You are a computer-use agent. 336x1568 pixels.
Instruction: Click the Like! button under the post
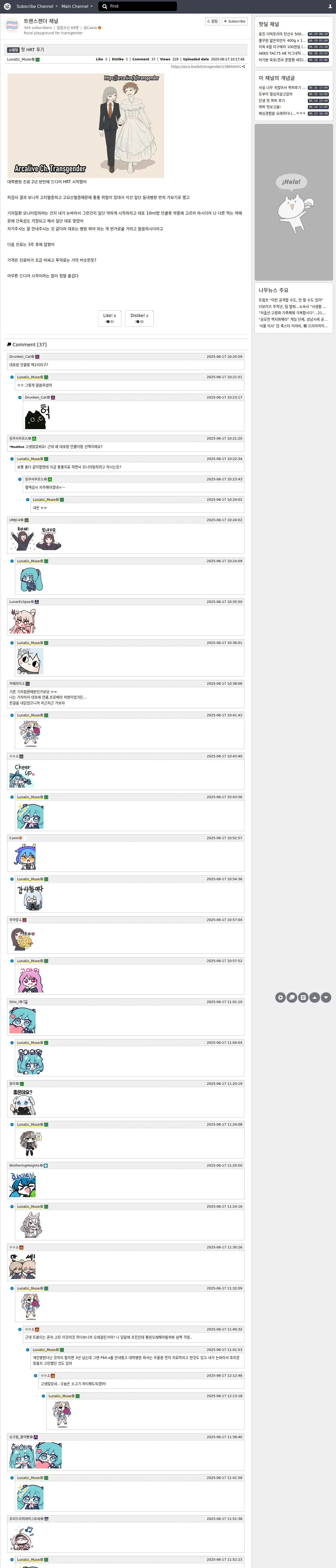[110, 318]
